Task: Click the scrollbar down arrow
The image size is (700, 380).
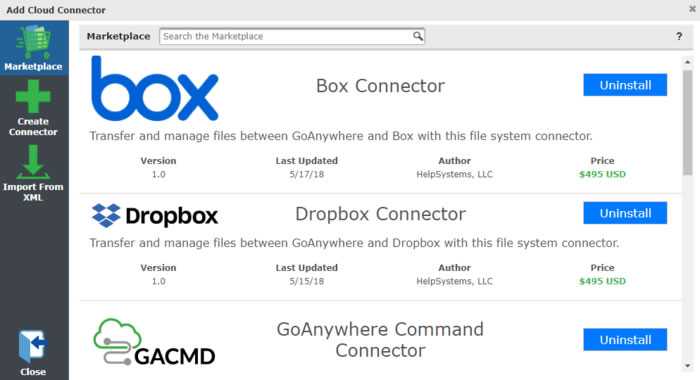Action: (688, 366)
